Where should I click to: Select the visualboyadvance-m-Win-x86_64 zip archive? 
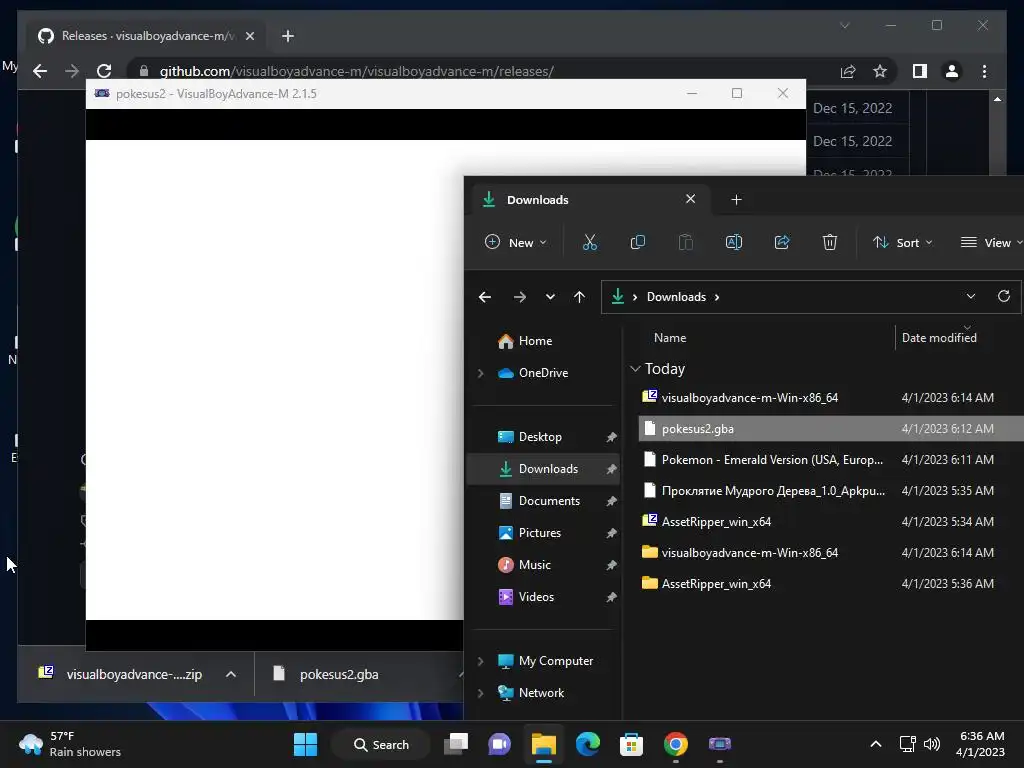click(x=831, y=398)
